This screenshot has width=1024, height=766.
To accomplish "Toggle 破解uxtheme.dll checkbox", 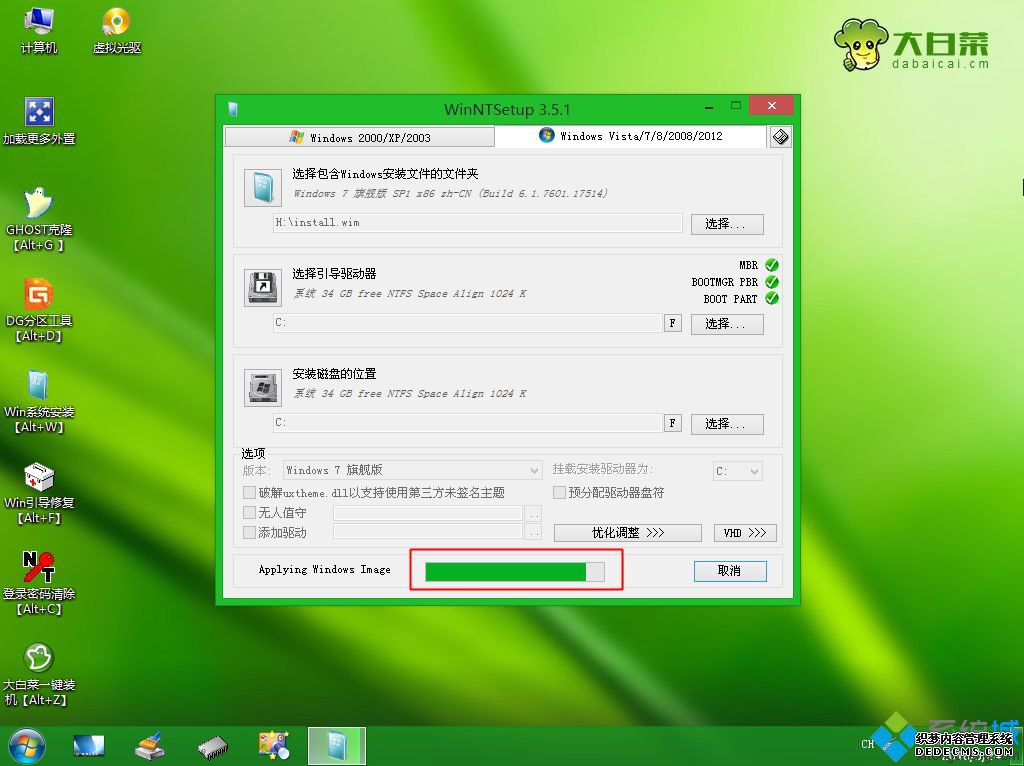I will pyautogui.click(x=249, y=492).
